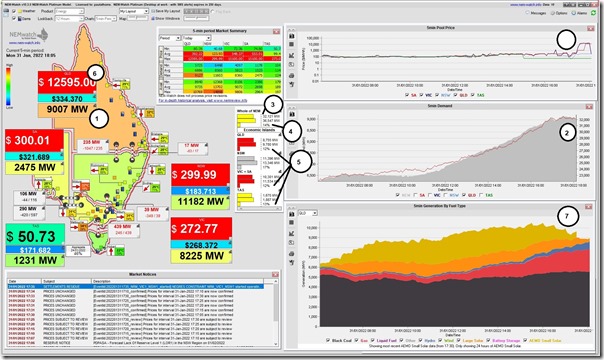
Task: Open the nem-watch.info link at top right
Action: (x=525, y=5)
